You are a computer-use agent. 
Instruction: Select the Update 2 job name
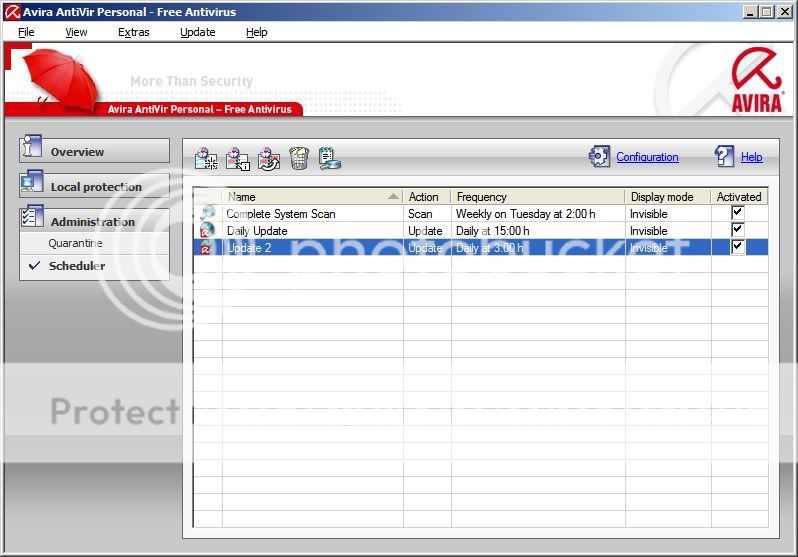(249, 248)
